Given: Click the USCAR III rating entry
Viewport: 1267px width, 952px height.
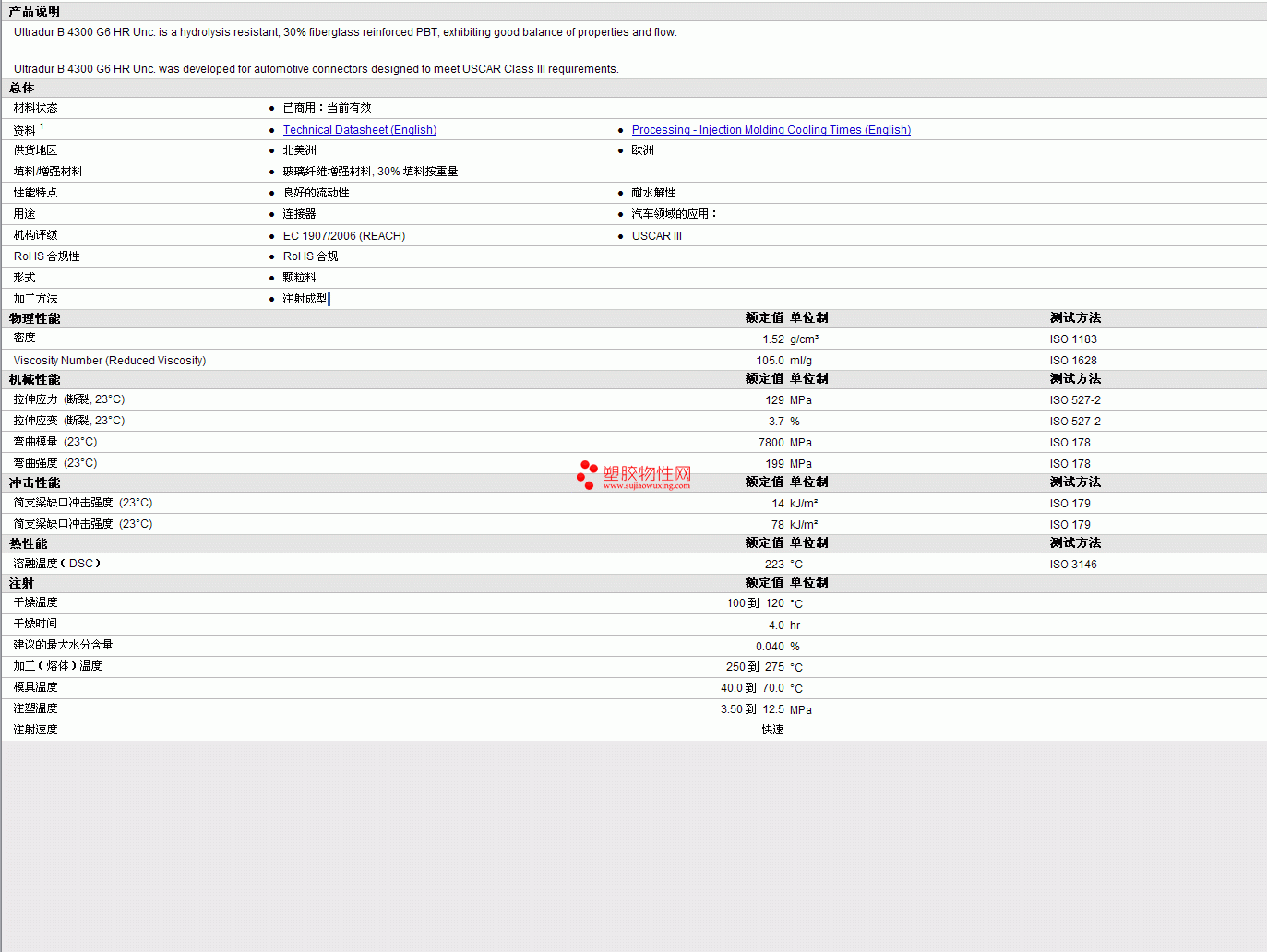Looking at the screenshot, I should coord(657,236).
